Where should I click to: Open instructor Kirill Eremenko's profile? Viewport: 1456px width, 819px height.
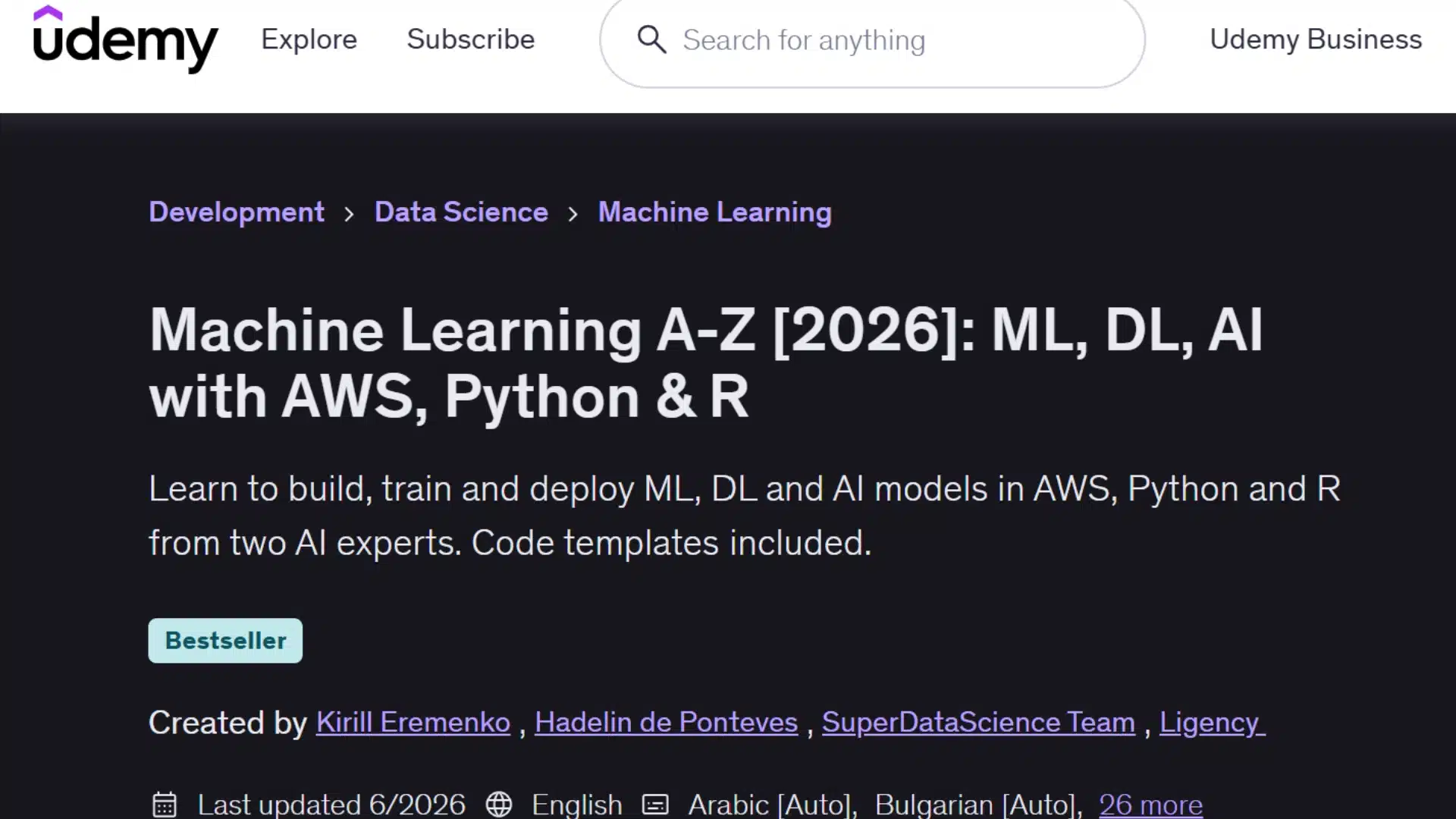tap(413, 723)
